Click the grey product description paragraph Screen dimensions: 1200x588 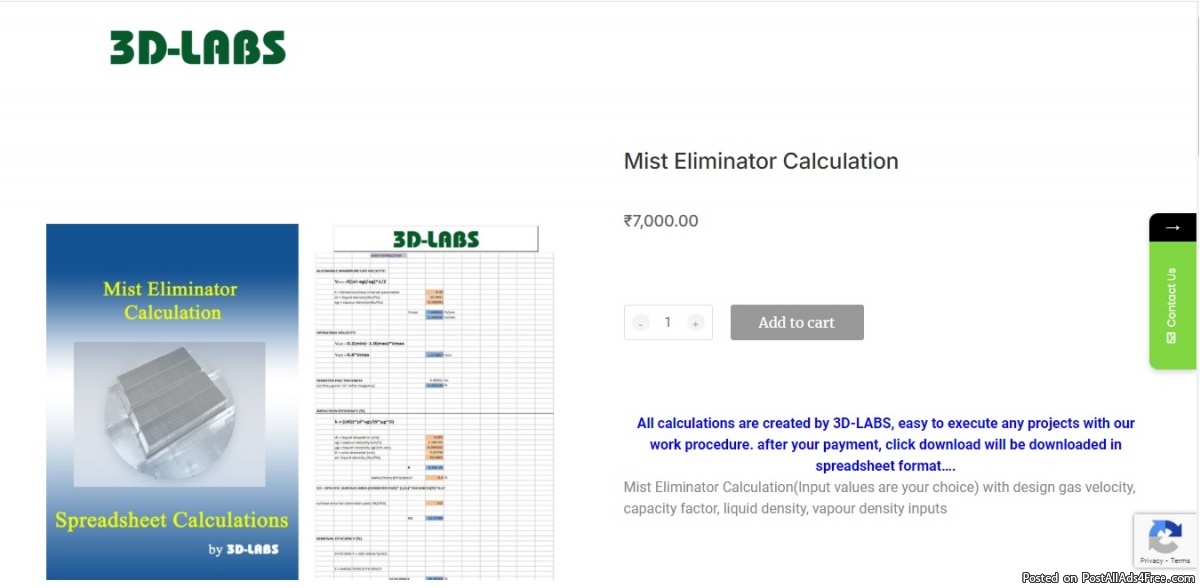point(880,498)
